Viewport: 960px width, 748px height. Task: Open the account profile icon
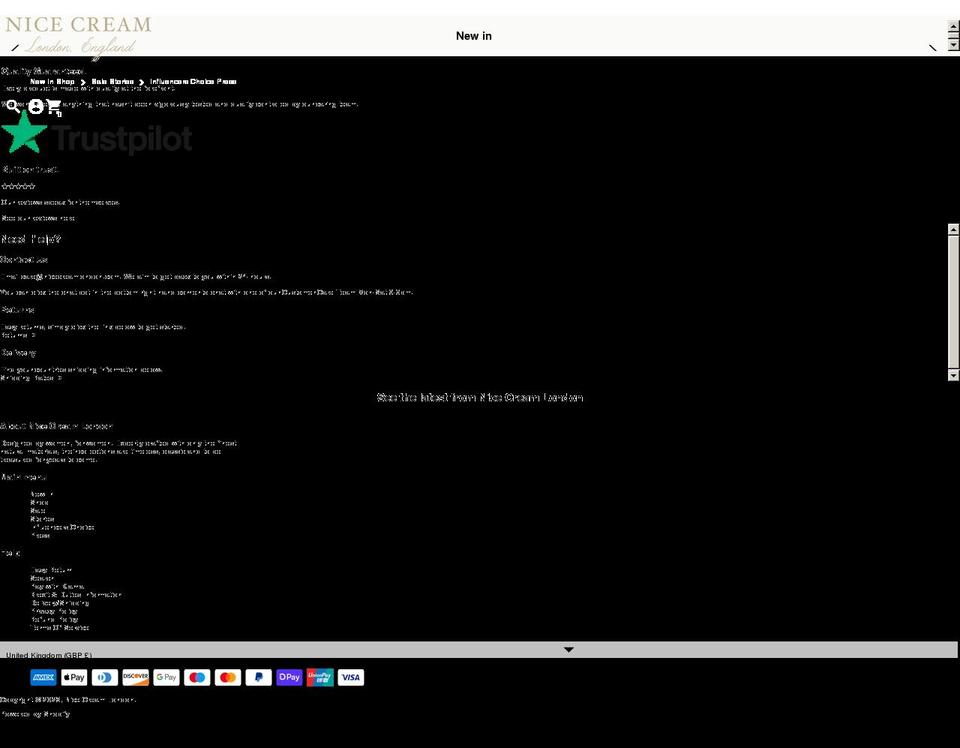pos(36,106)
